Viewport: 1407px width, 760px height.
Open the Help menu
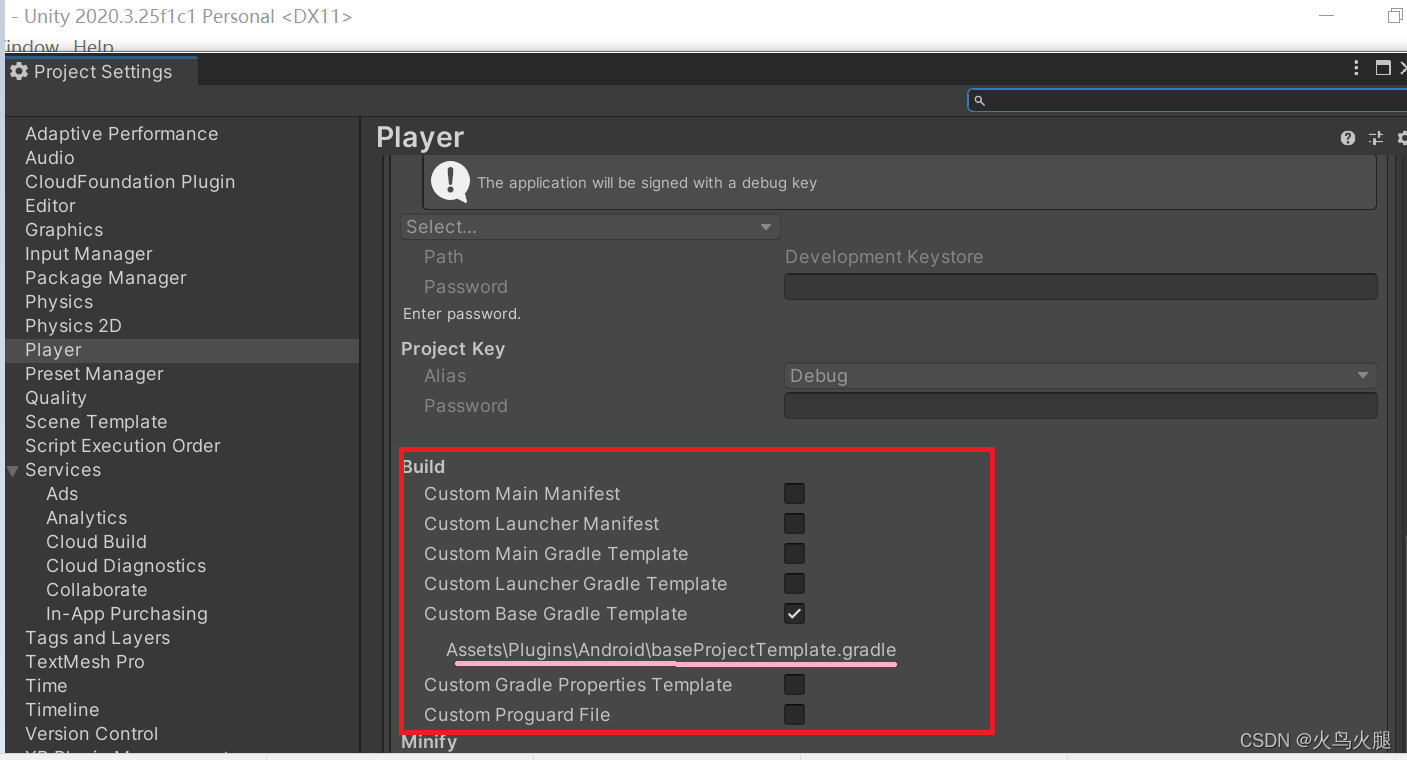click(x=93, y=46)
